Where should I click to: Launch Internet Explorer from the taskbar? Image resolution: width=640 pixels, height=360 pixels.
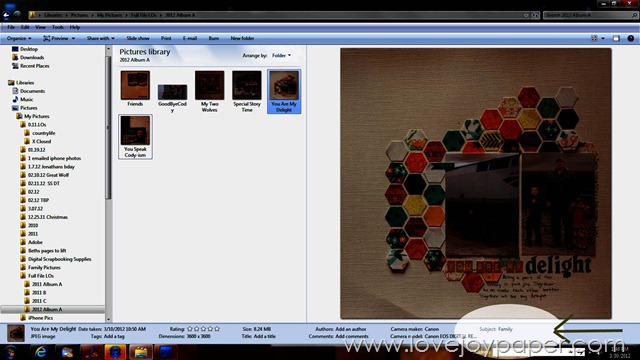[41, 352]
